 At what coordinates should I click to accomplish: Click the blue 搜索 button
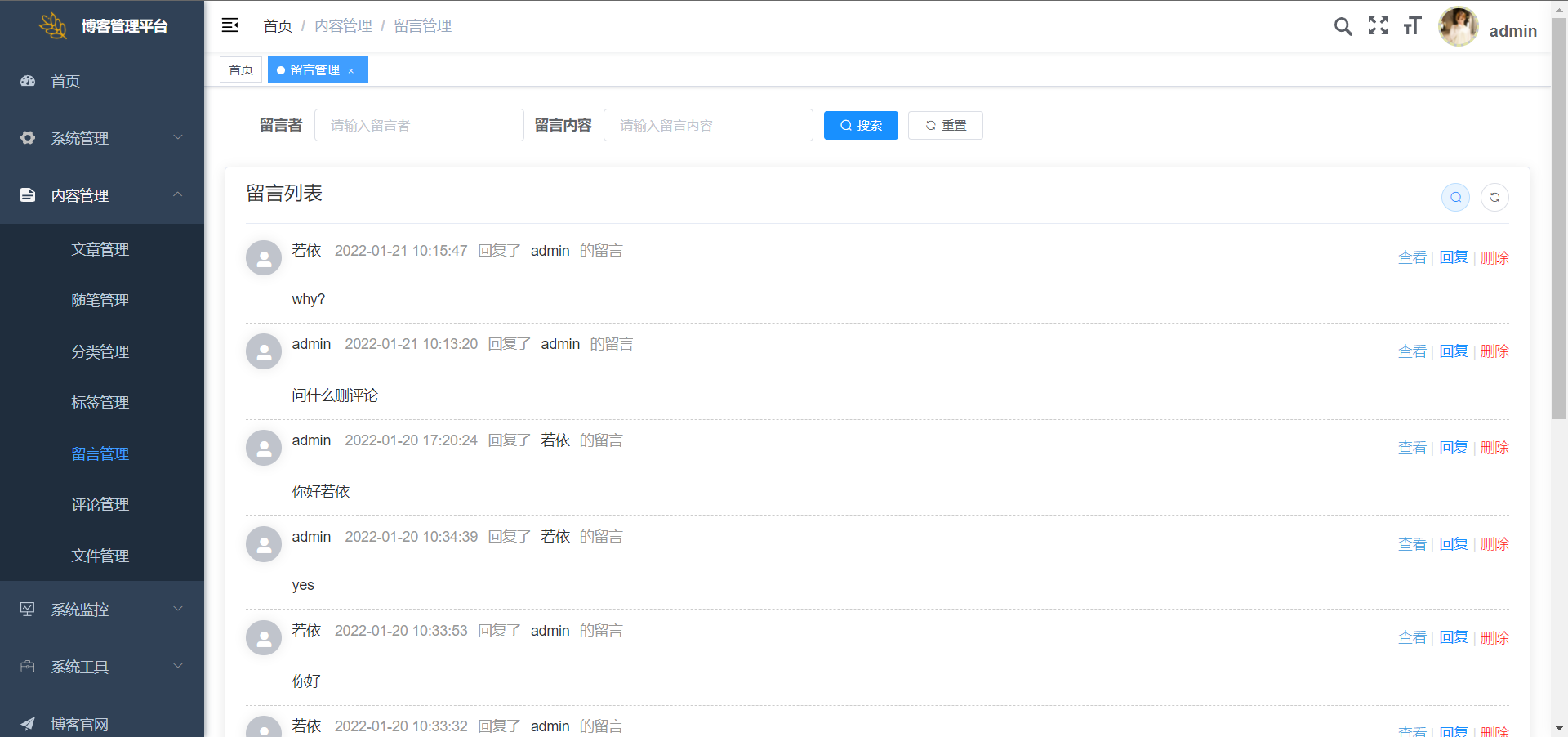pyautogui.click(x=861, y=125)
